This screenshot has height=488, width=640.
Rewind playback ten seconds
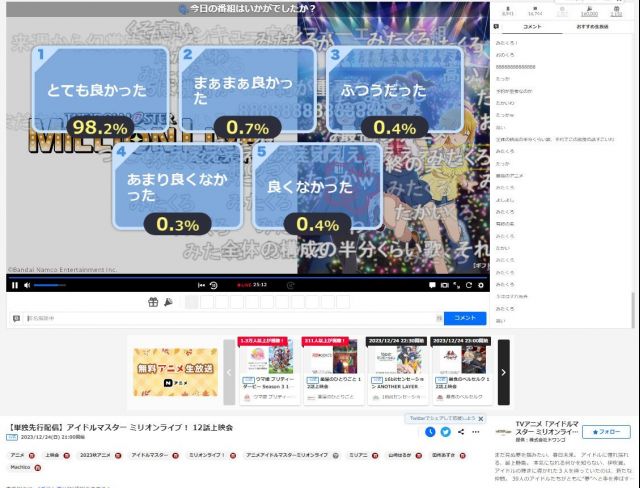click(x=213, y=285)
